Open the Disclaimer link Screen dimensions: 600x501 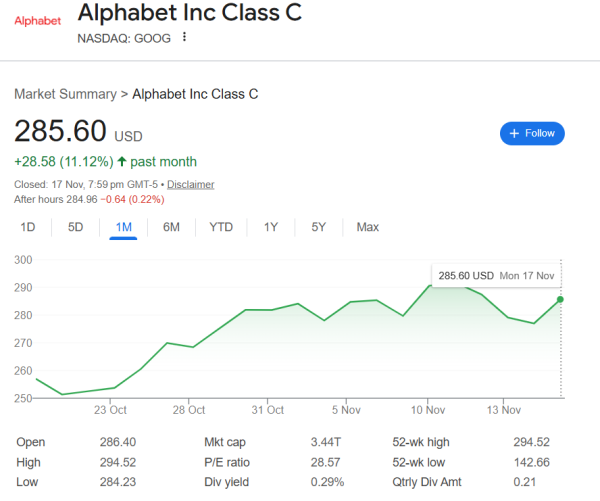[x=190, y=184]
